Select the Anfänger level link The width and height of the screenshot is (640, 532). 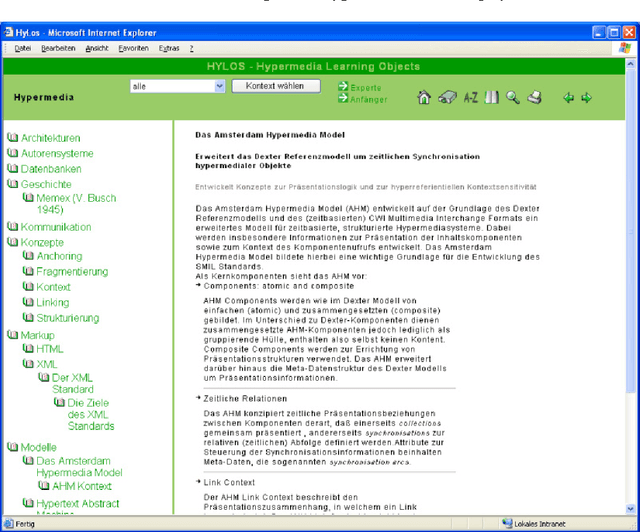click(368, 99)
